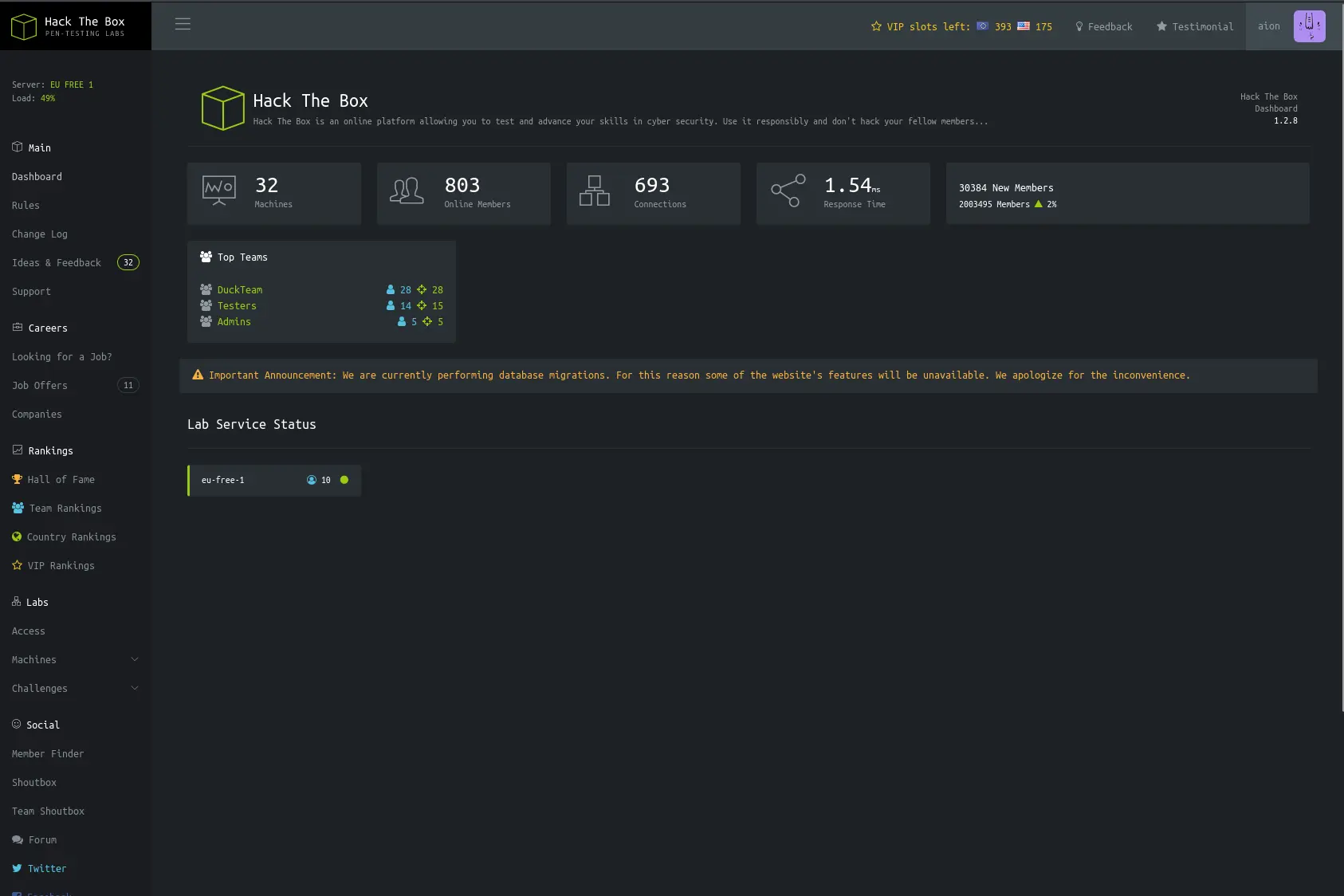The image size is (1344, 896).
Task: Click the large cube logo in header
Action: 222,108
